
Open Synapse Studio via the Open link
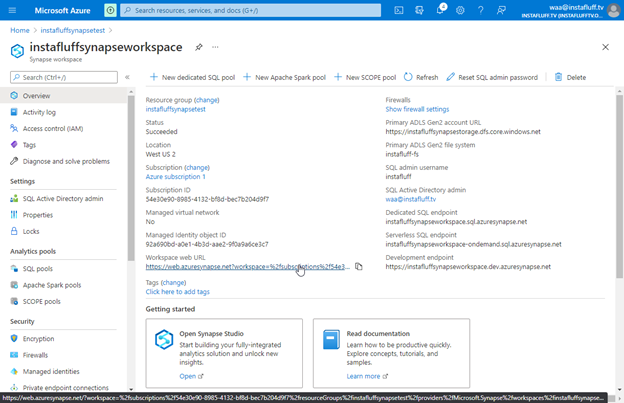pos(191,376)
